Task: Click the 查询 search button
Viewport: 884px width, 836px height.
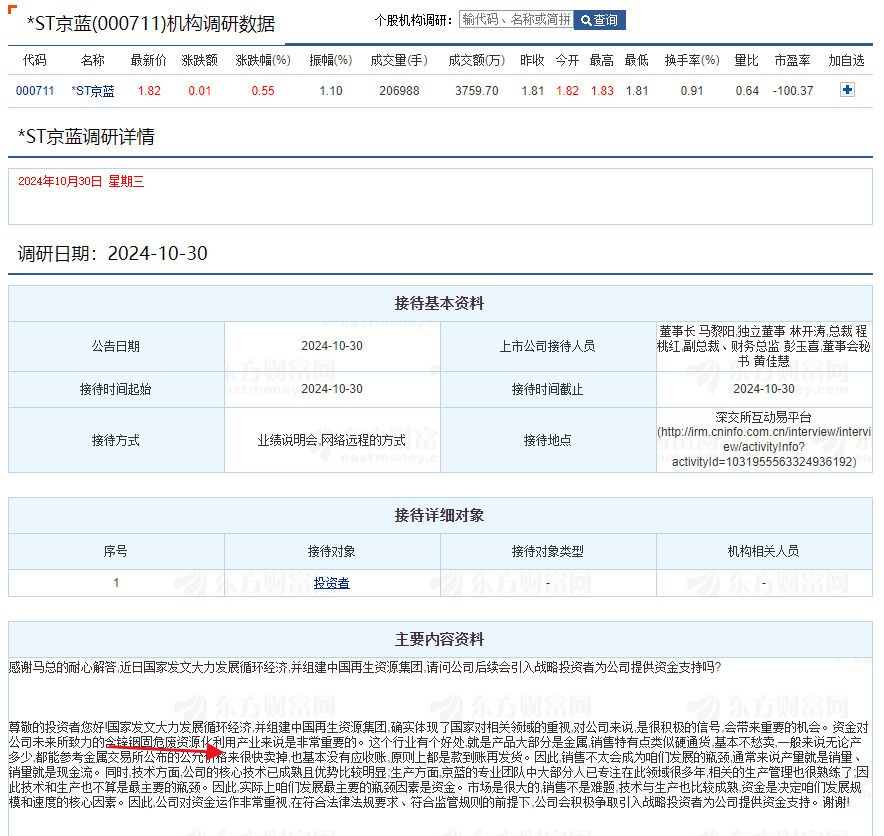Action: tap(599, 20)
